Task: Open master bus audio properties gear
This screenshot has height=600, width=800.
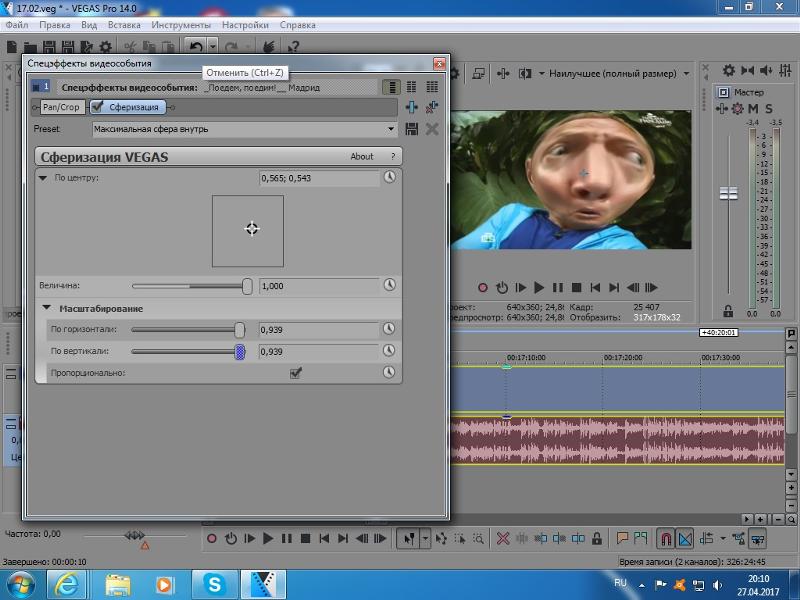Action: (x=729, y=70)
